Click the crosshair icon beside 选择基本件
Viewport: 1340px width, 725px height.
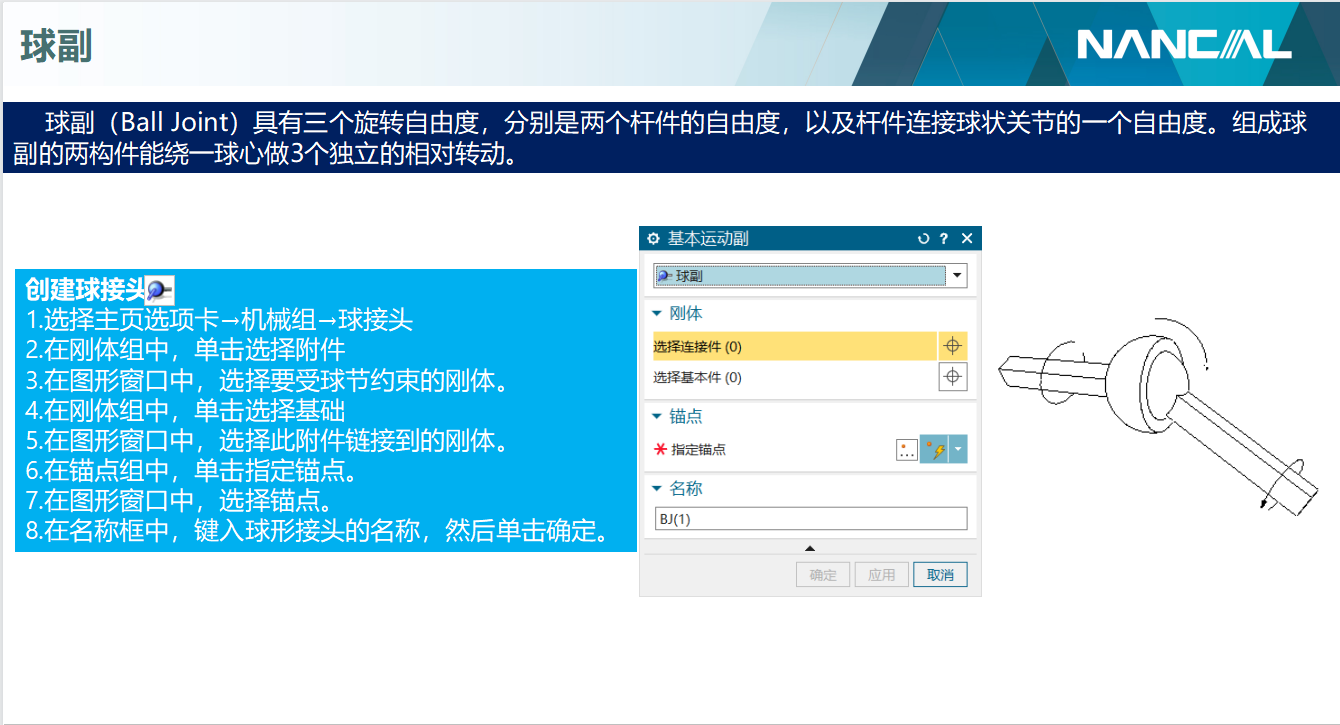[x=953, y=377]
